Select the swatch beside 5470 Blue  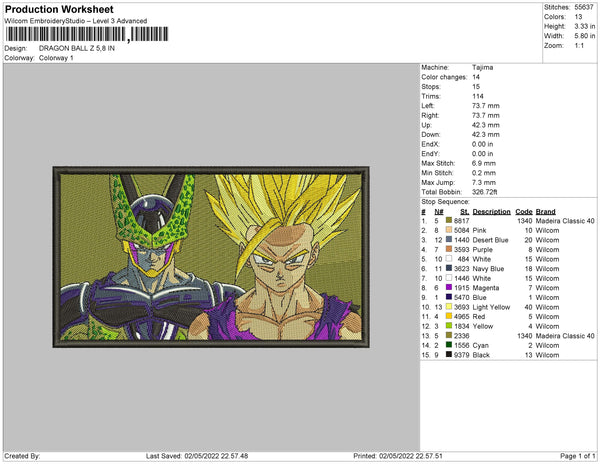click(x=449, y=297)
